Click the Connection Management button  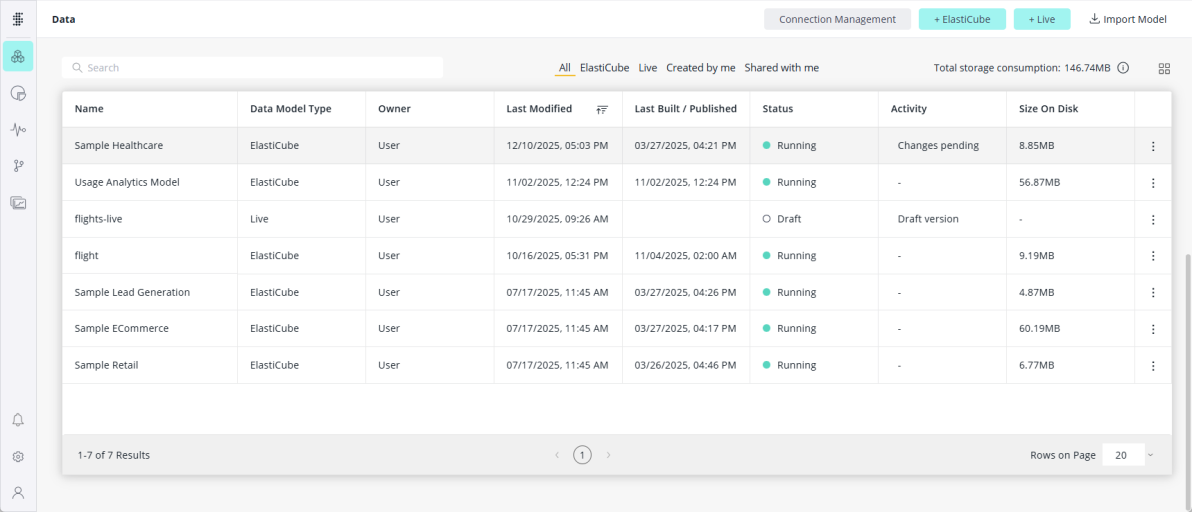(x=837, y=19)
